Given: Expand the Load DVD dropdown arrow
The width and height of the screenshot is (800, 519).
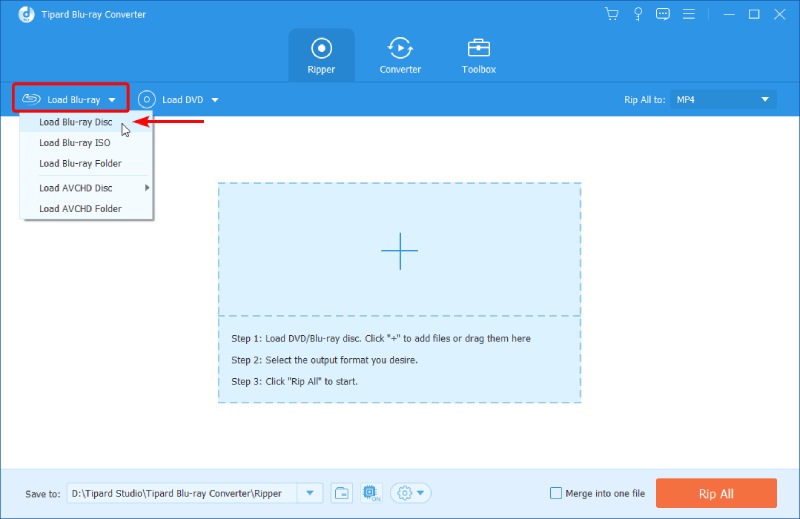Looking at the screenshot, I should pyautogui.click(x=215, y=100).
